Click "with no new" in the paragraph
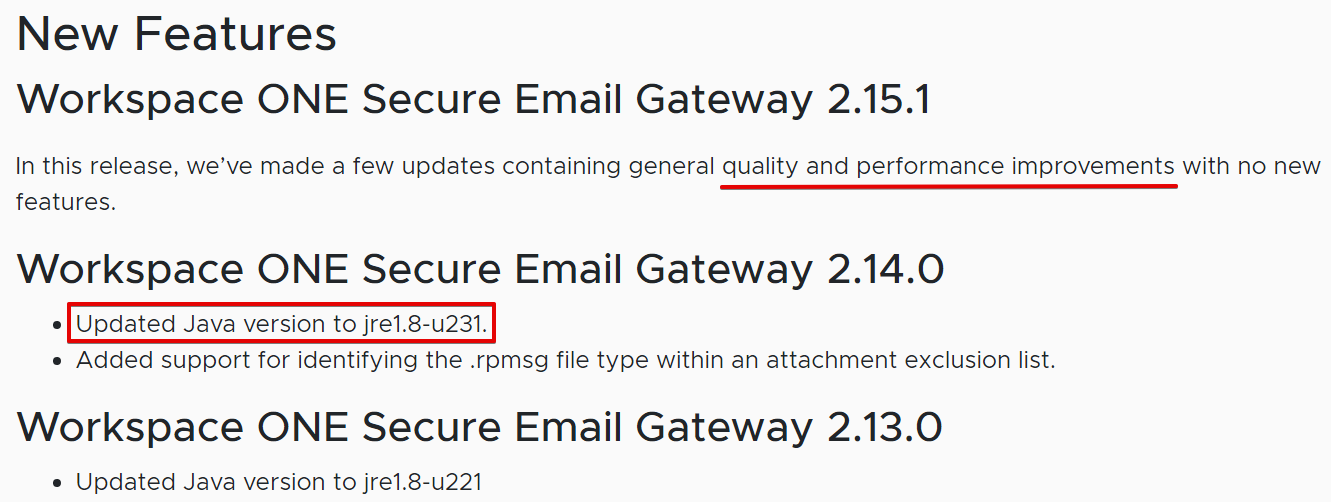This screenshot has height=502, width=1331. tap(1251, 166)
